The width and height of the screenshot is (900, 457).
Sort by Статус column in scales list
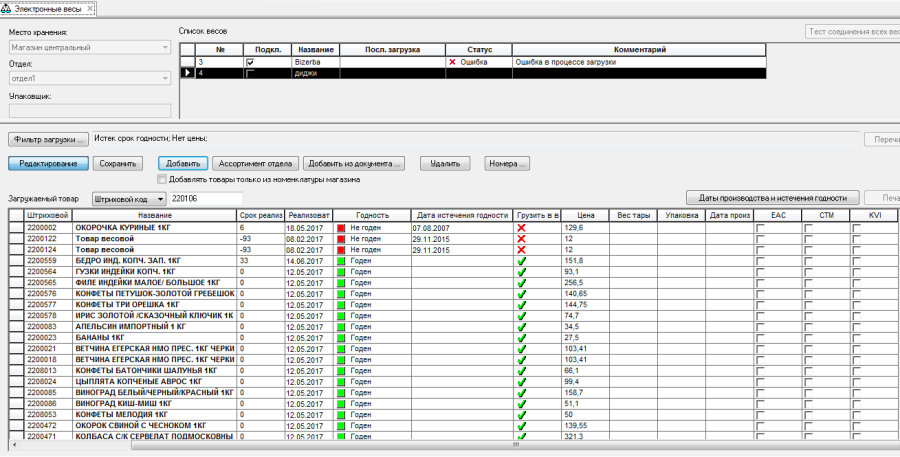[479, 50]
